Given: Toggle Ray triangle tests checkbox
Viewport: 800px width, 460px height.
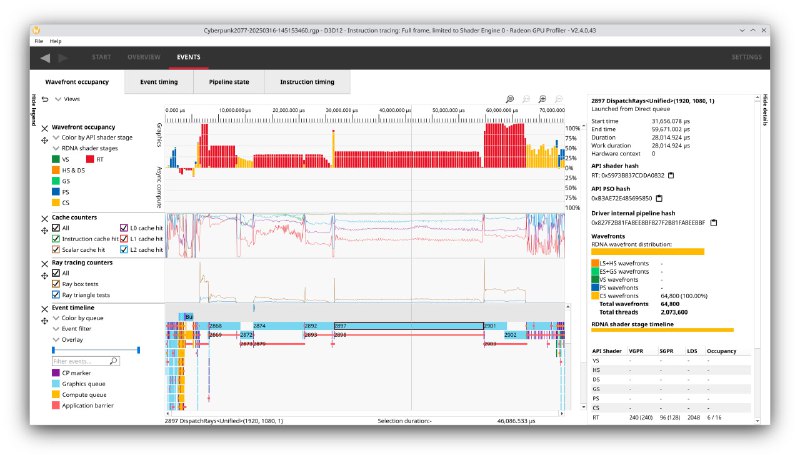Looking at the screenshot, I should point(56,295).
